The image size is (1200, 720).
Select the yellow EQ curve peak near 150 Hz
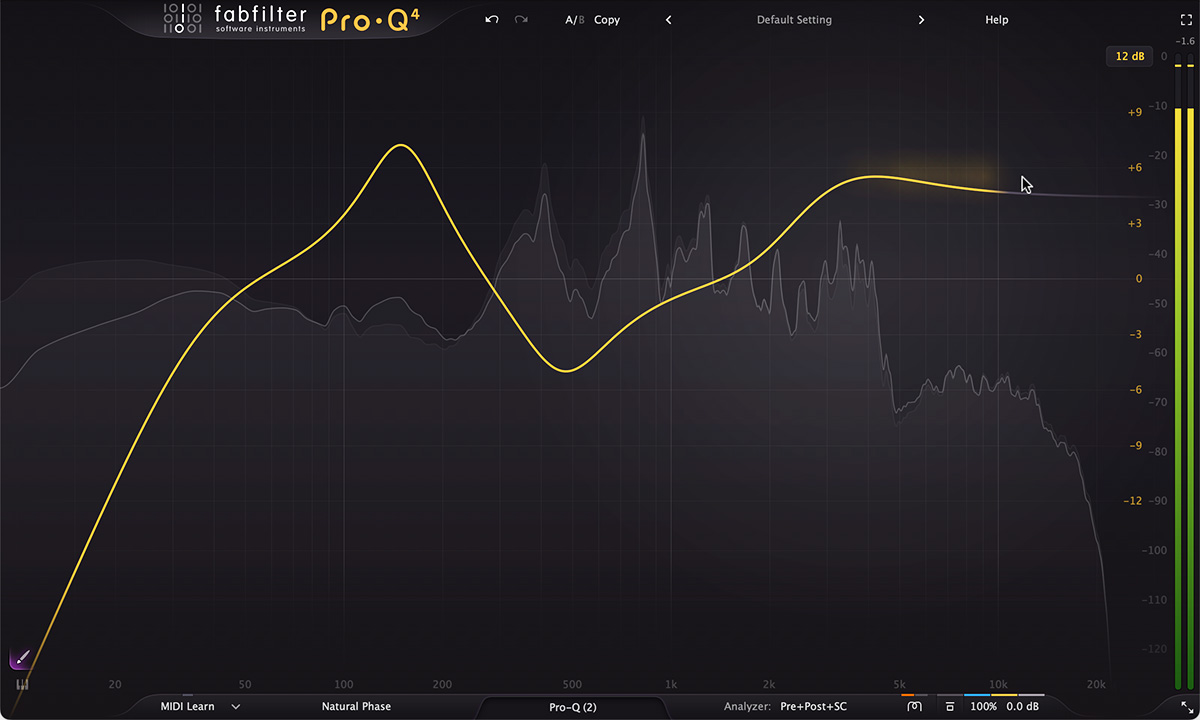tap(401, 145)
